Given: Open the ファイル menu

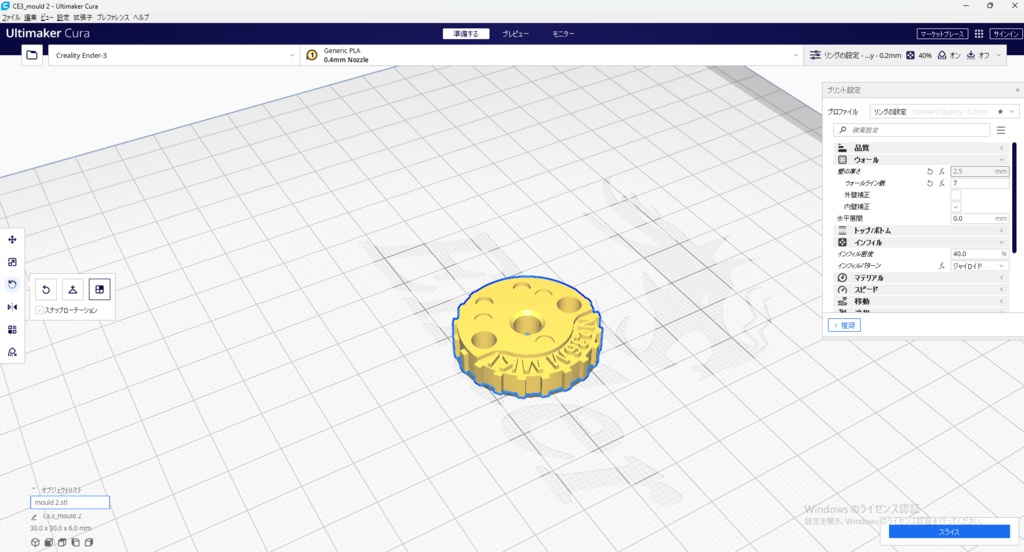Looking at the screenshot, I should pos(11,18).
